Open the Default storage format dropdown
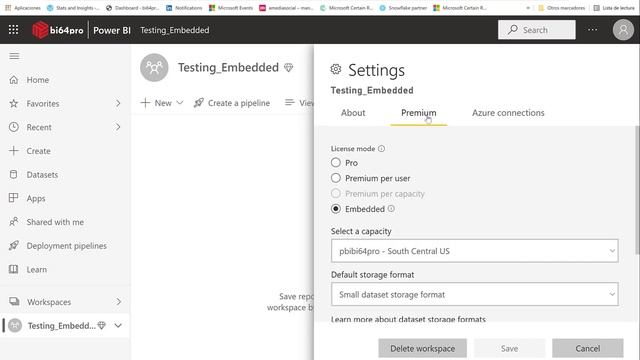The image size is (640, 360). pos(475,294)
